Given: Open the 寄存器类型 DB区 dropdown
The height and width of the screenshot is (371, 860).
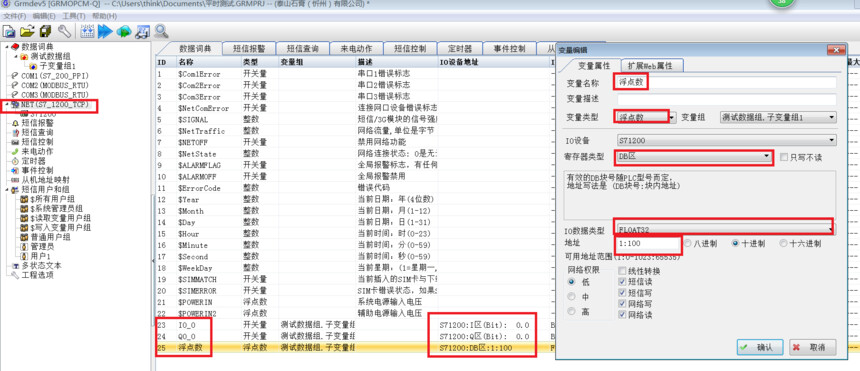Looking at the screenshot, I should click(x=695, y=157).
